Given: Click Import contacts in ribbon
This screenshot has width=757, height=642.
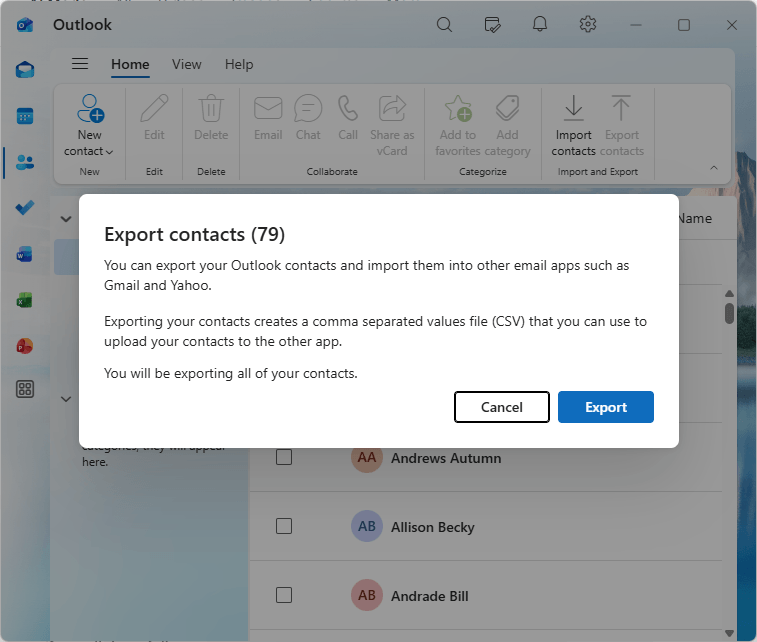Looking at the screenshot, I should click(x=574, y=126).
